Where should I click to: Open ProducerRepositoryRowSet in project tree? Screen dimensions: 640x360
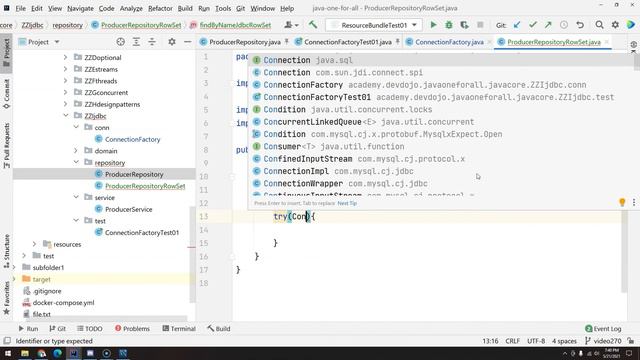[x=145, y=186]
